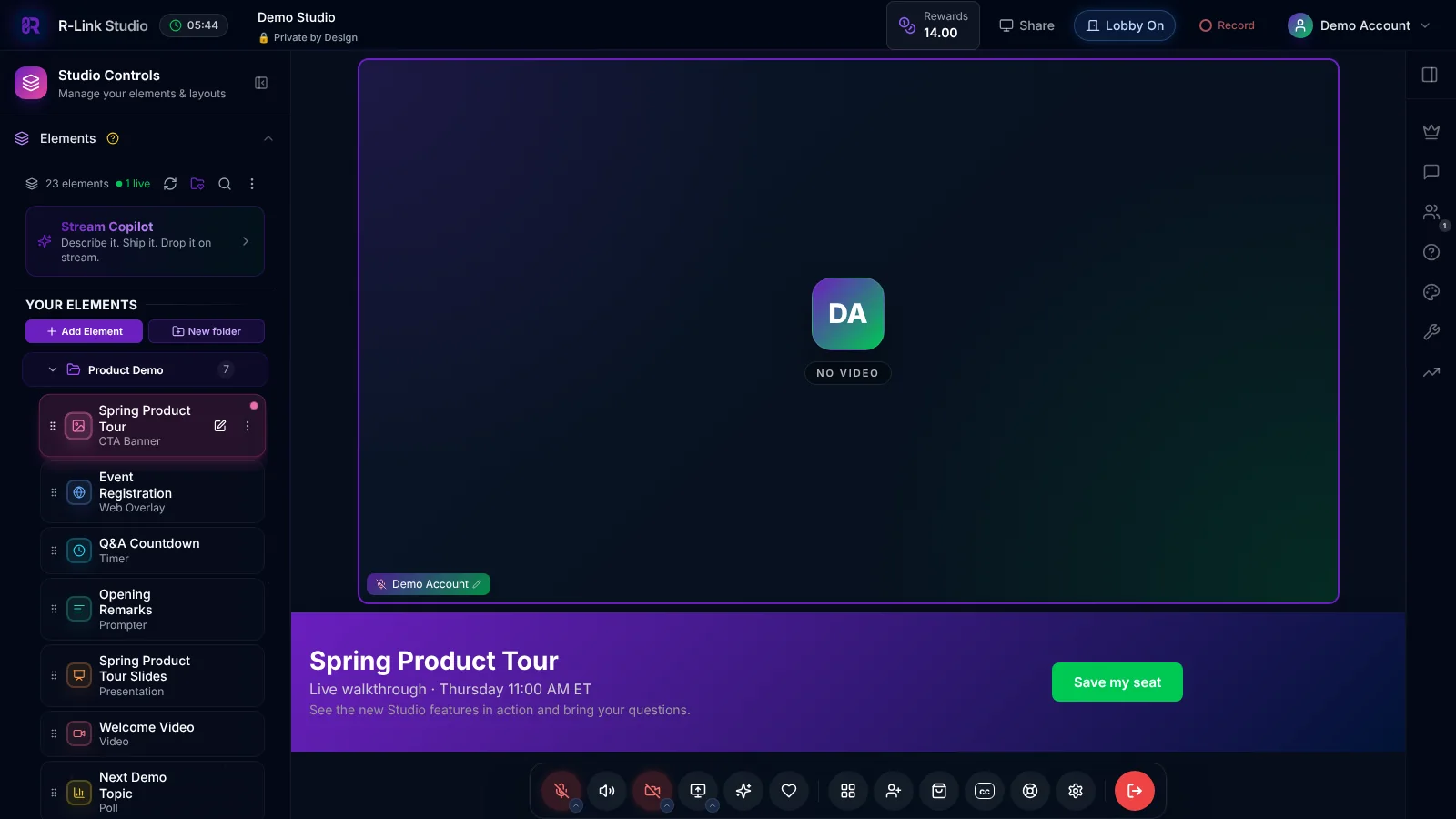
Task: Open the help question mark panel
Action: [x=1431, y=252]
